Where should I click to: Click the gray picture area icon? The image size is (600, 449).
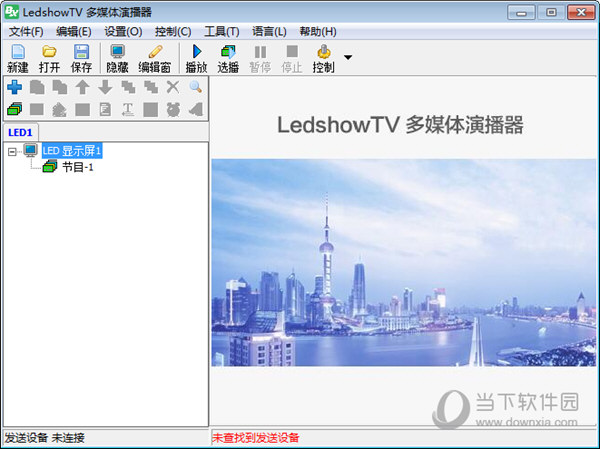point(59,110)
